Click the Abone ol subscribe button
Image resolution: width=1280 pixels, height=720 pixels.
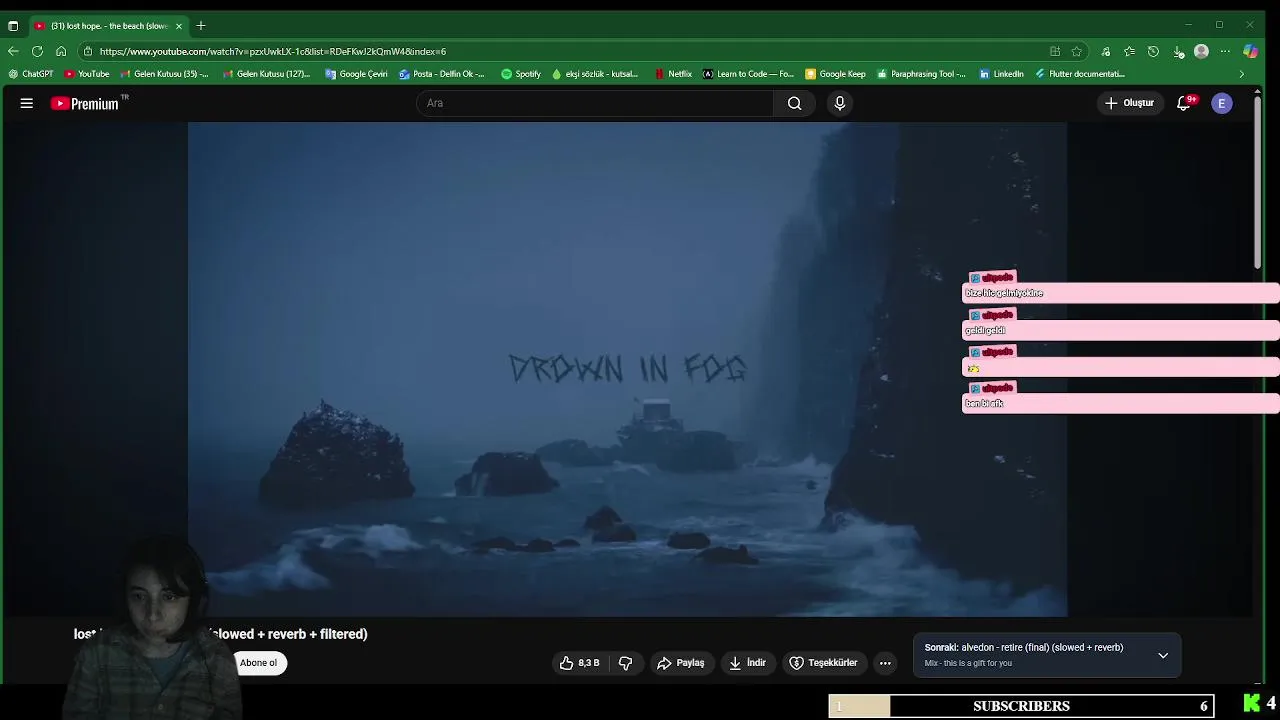coord(258,663)
